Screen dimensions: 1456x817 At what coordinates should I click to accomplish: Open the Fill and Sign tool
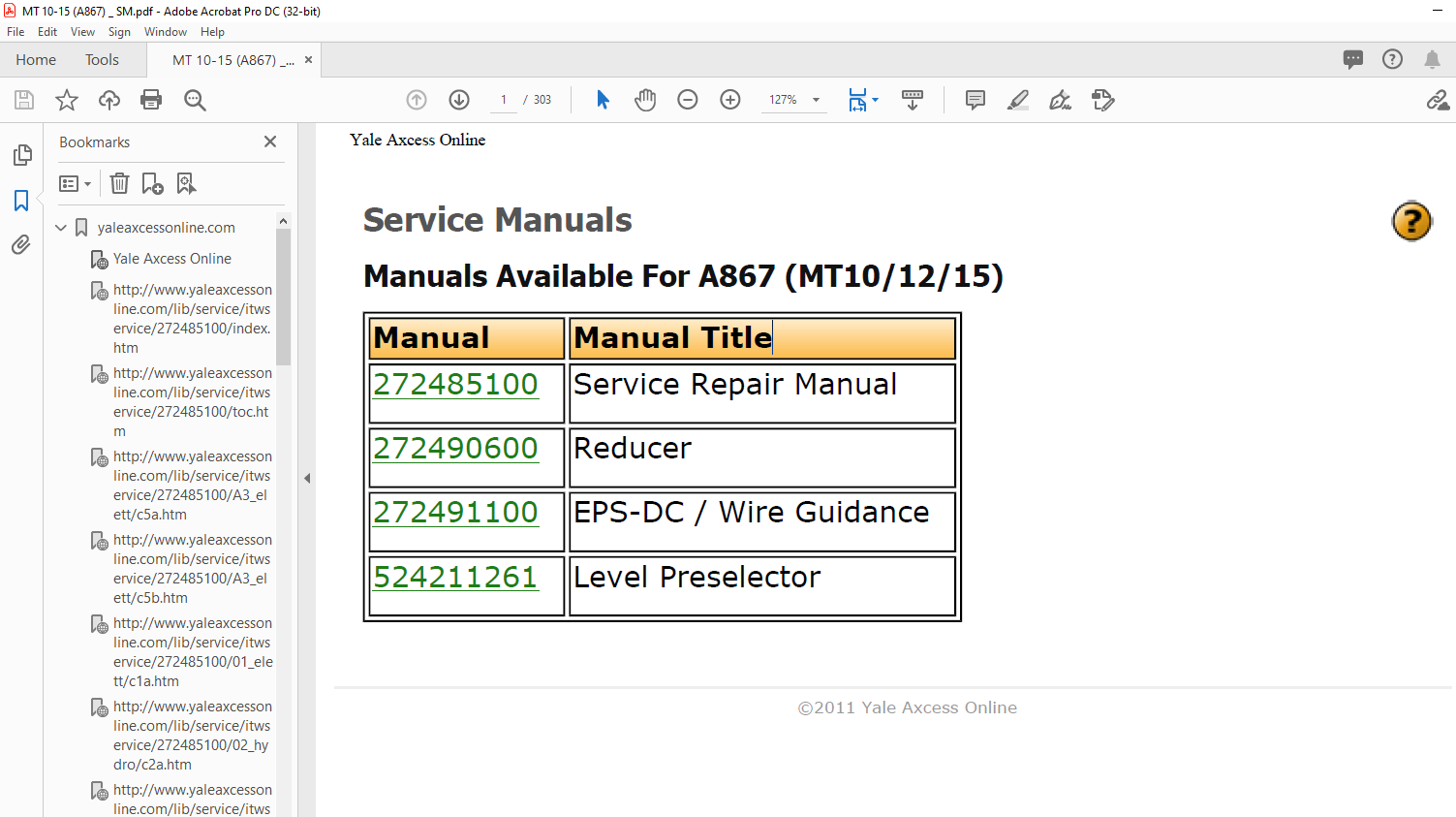[1061, 100]
